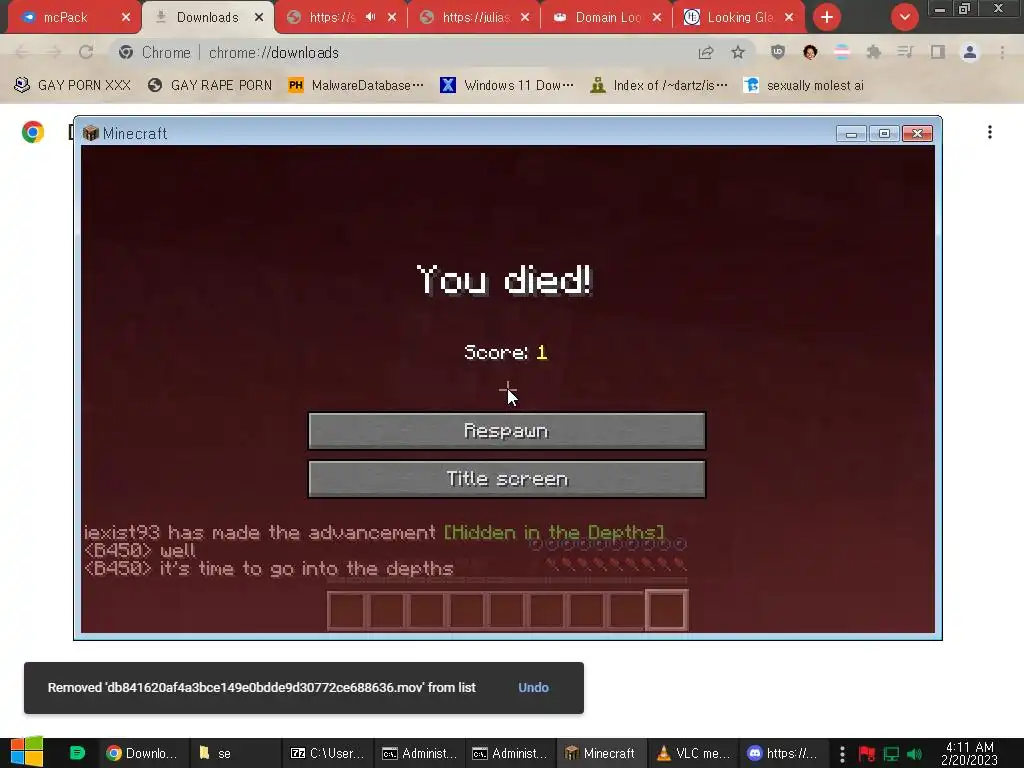Image resolution: width=1024 pixels, height=768 pixels.
Task: Open the second Administ… command prompt in the taskbar
Action: [x=509, y=753]
